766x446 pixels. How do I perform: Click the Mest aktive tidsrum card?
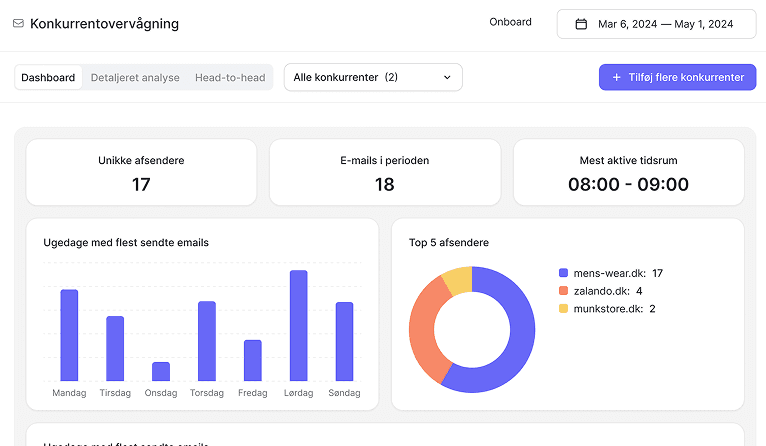(629, 172)
